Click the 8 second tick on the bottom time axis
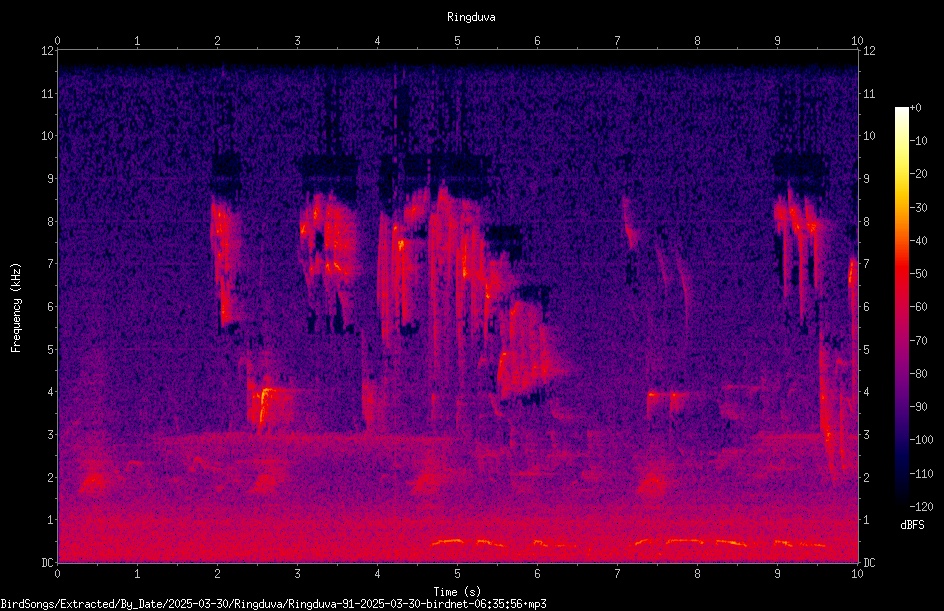 click(x=697, y=574)
